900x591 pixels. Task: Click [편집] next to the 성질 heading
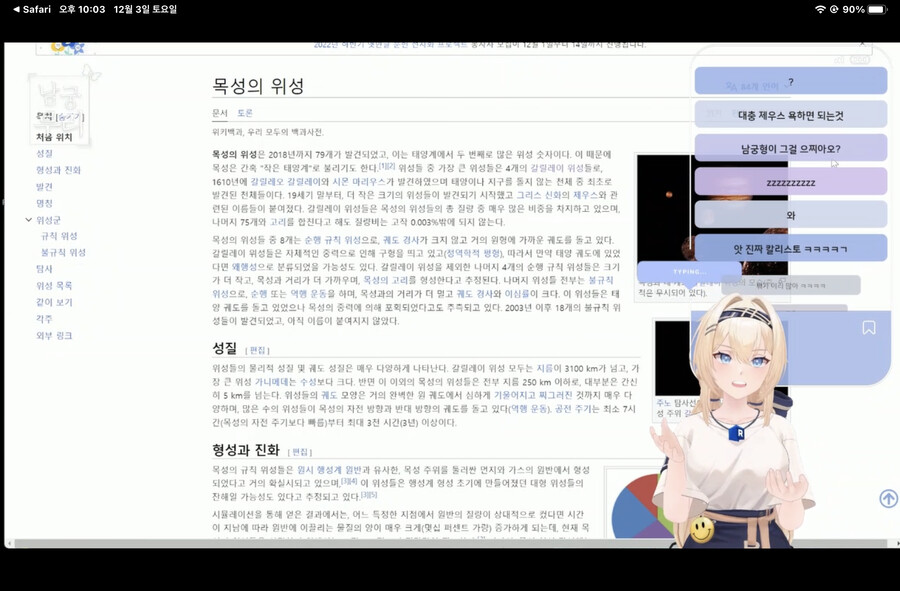tap(256, 350)
